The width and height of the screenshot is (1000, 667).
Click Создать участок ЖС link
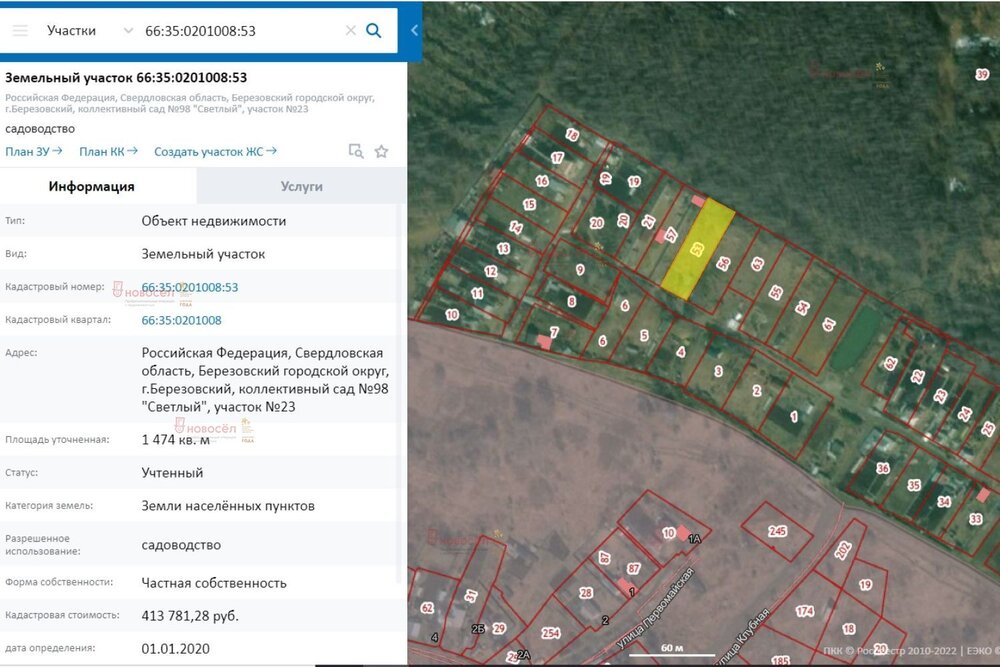[216, 152]
